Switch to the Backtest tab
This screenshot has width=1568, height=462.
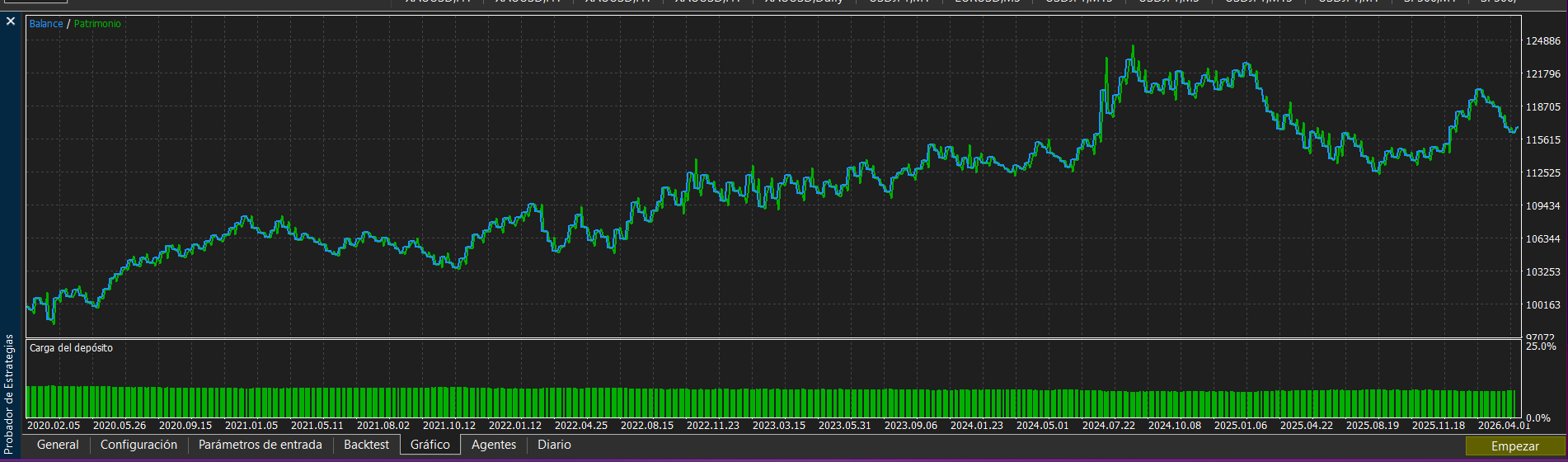(366, 445)
